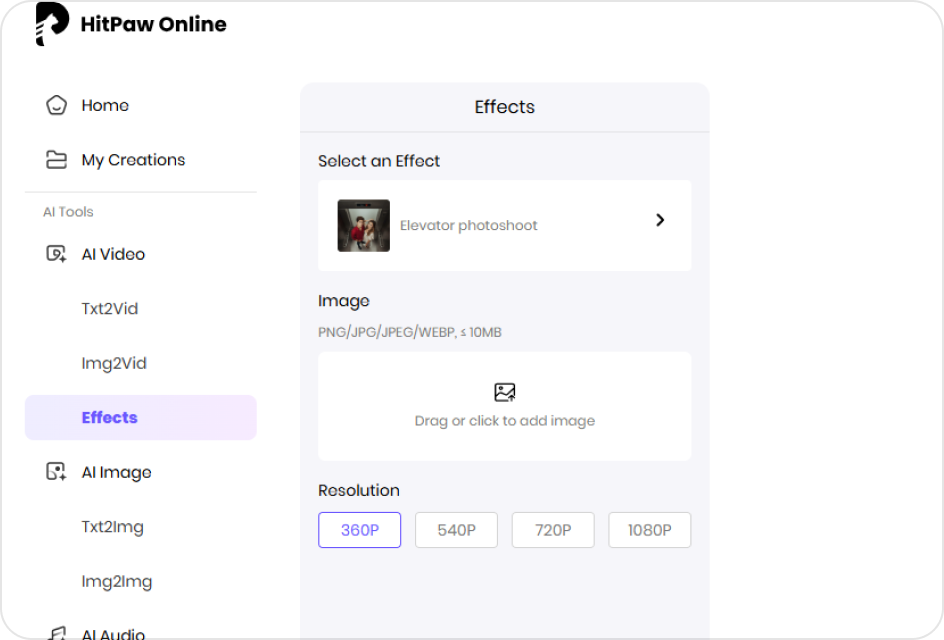Navigate to Img2Img tool
The height and width of the screenshot is (640, 944).
(x=116, y=581)
